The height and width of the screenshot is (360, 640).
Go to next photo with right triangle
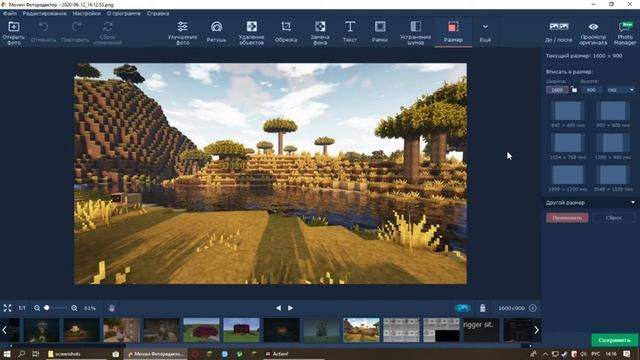point(290,308)
